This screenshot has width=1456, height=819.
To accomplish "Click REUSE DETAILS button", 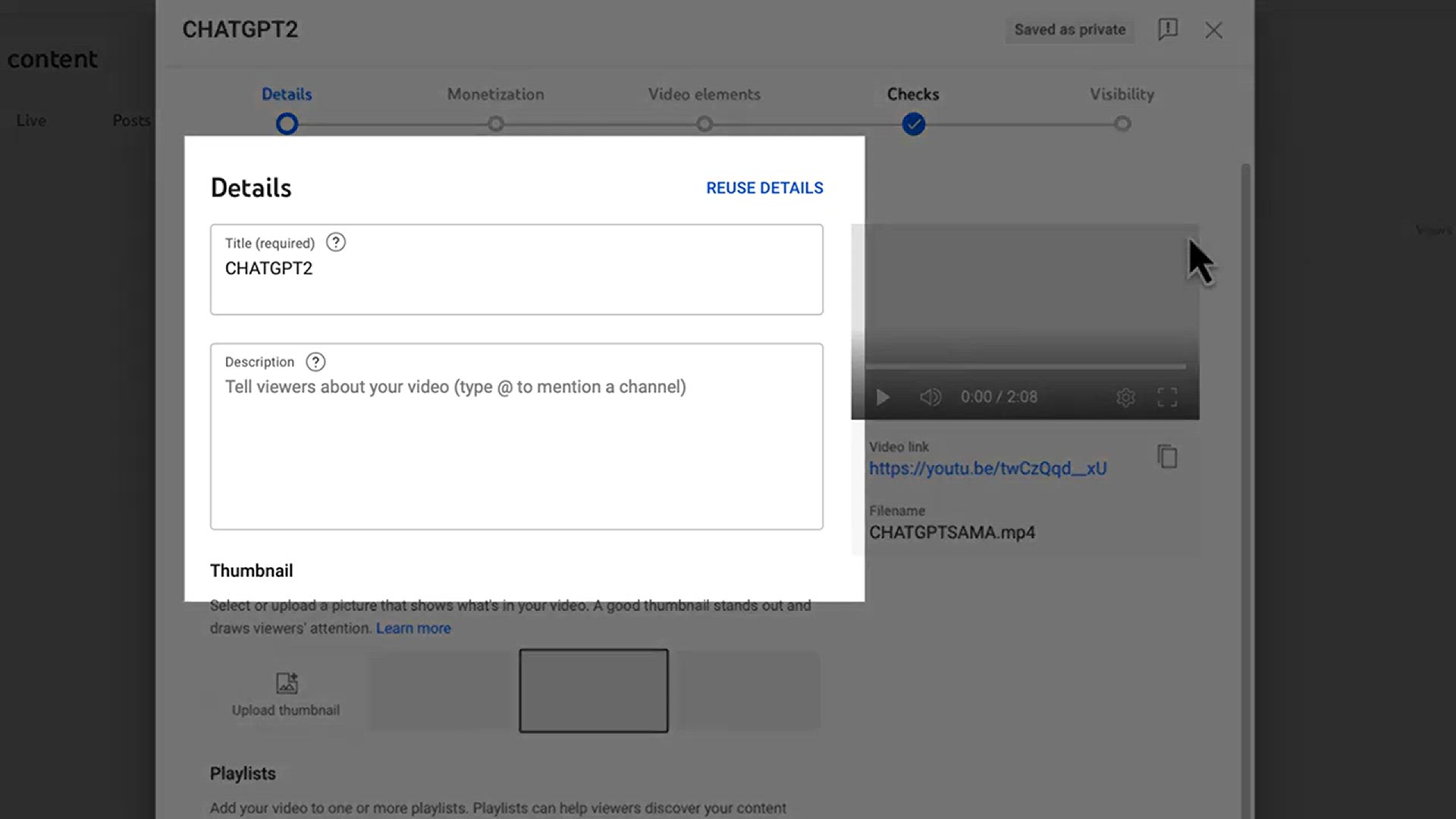I will (764, 188).
